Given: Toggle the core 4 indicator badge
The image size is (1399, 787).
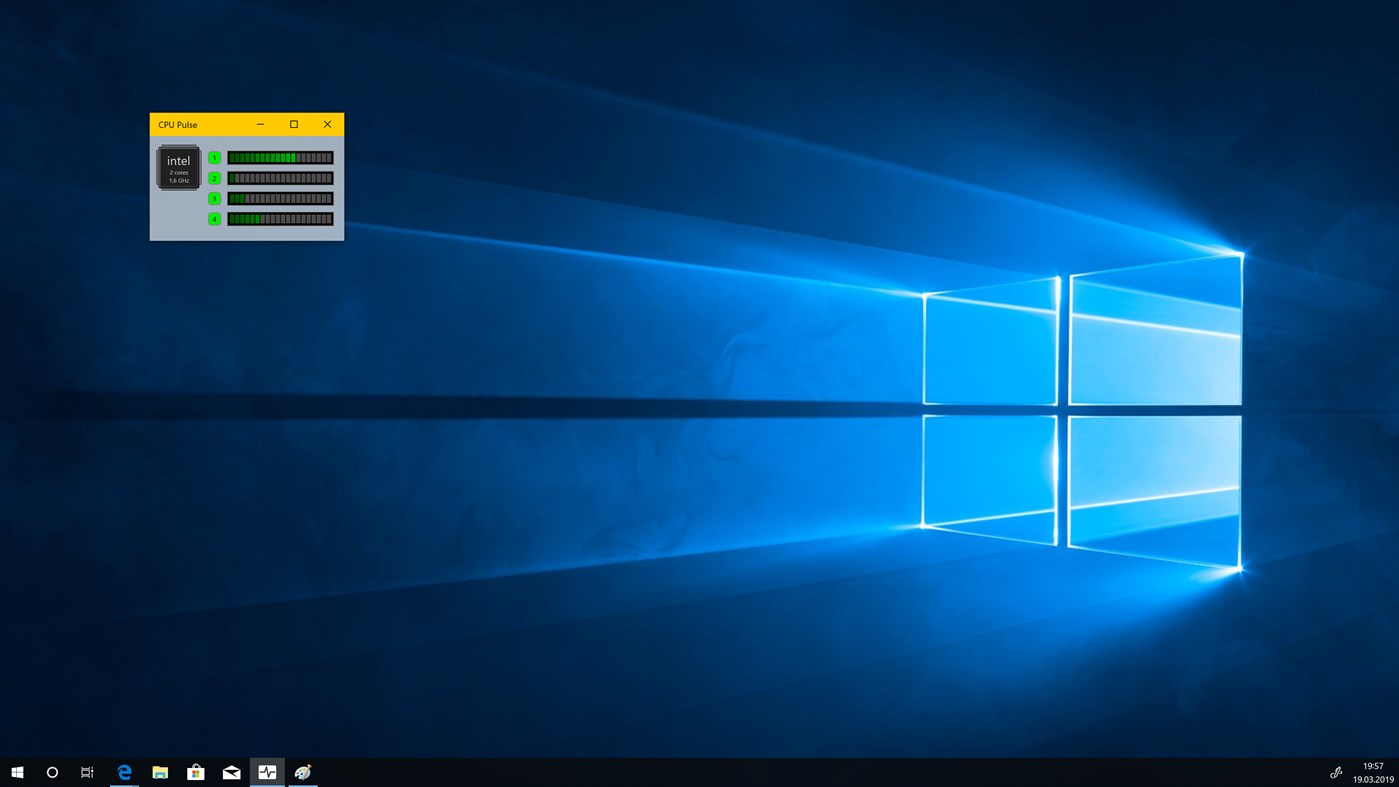Looking at the screenshot, I should 213,217.
